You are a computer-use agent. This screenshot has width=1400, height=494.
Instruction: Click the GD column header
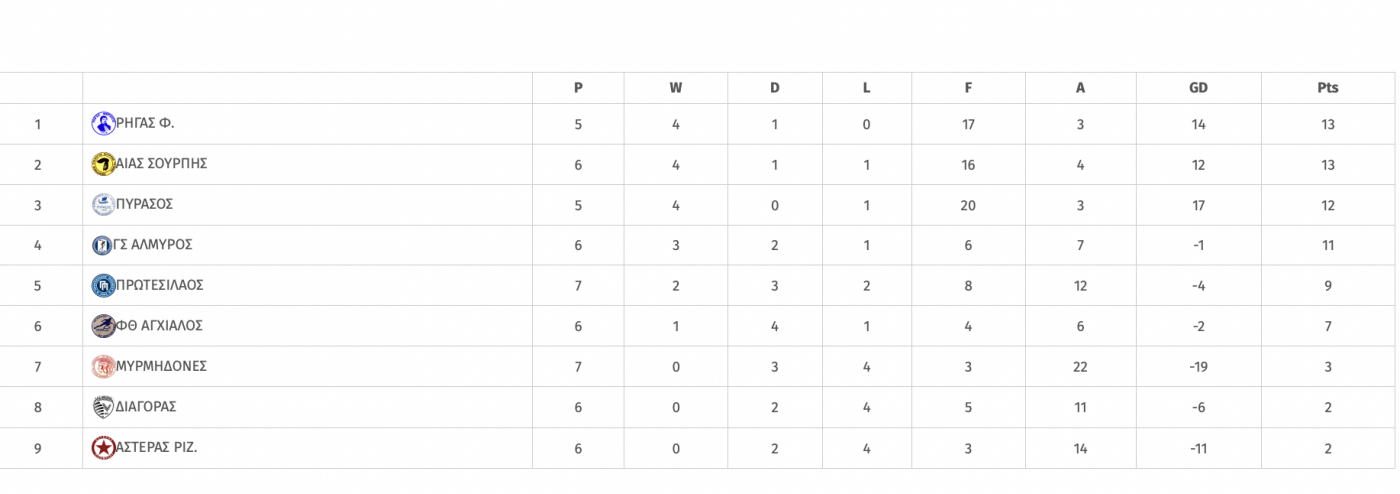click(1198, 88)
